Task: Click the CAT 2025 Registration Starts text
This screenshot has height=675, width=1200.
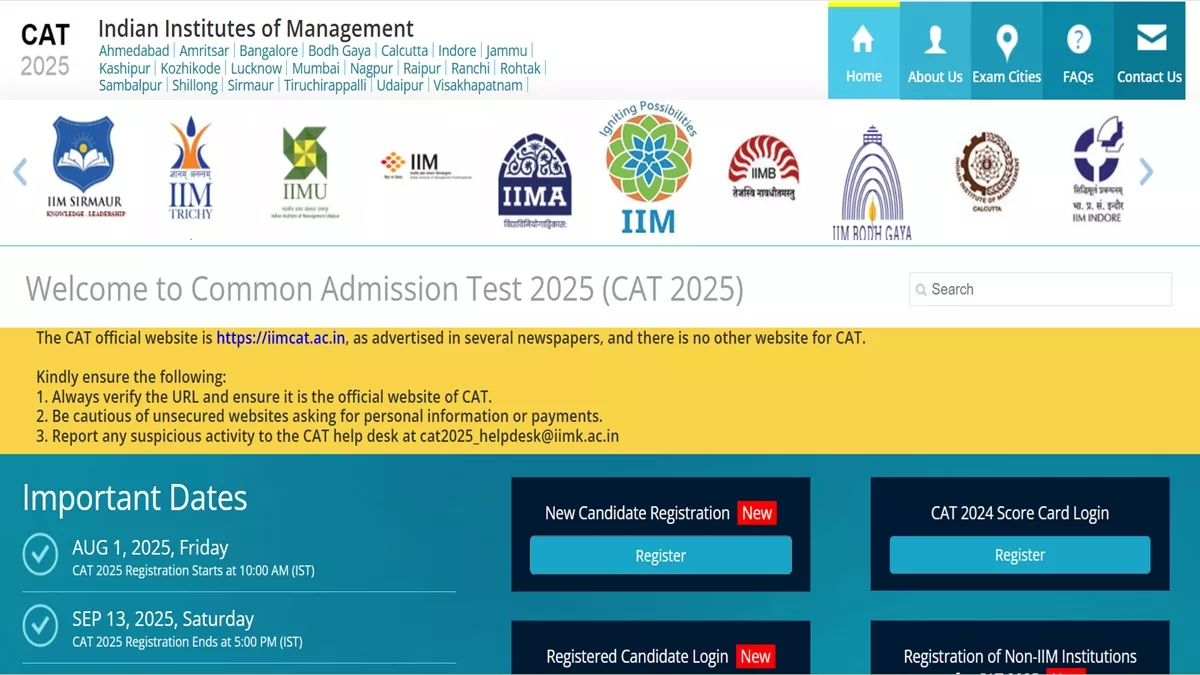Action: pos(193,571)
